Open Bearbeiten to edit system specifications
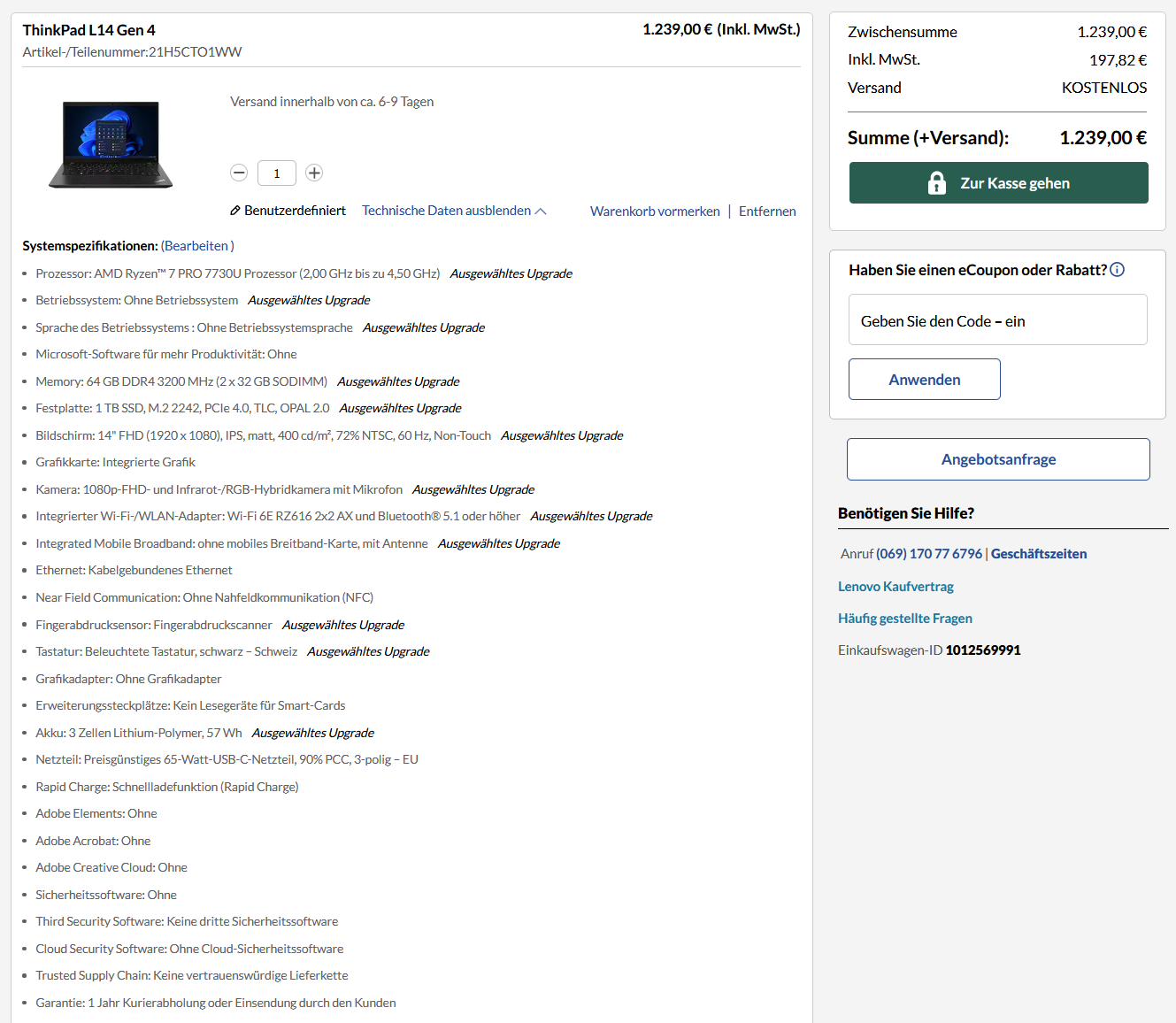 196,245
